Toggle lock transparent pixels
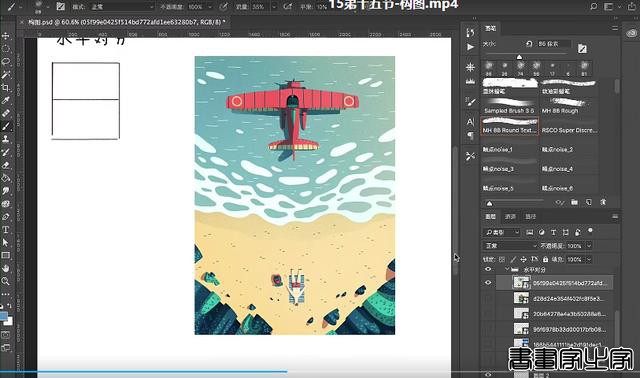The image size is (640, 378). coord(502,259)
